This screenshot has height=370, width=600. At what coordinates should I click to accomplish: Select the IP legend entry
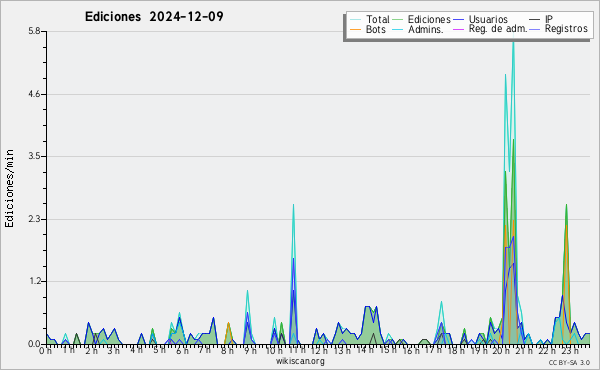[x=549, y=19]
